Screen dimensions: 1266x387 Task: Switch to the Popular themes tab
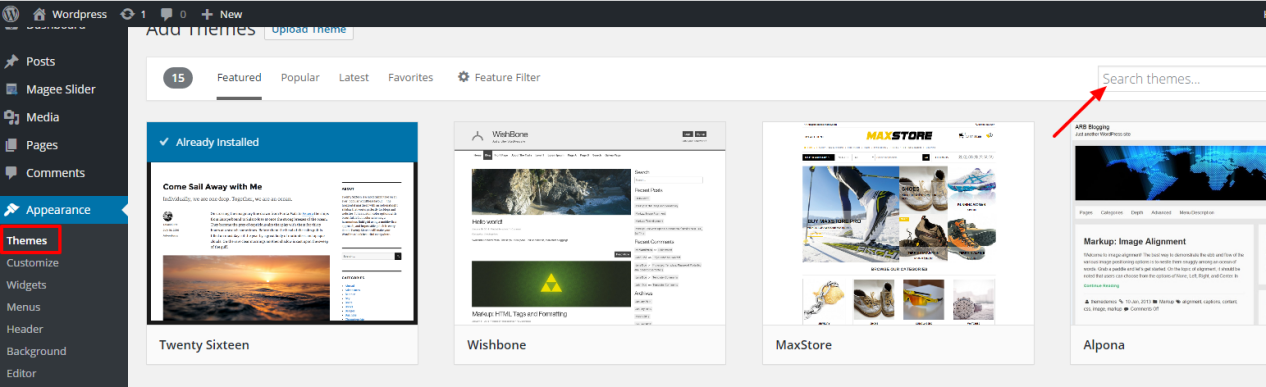pyautogui.click(x=300, y=77)
